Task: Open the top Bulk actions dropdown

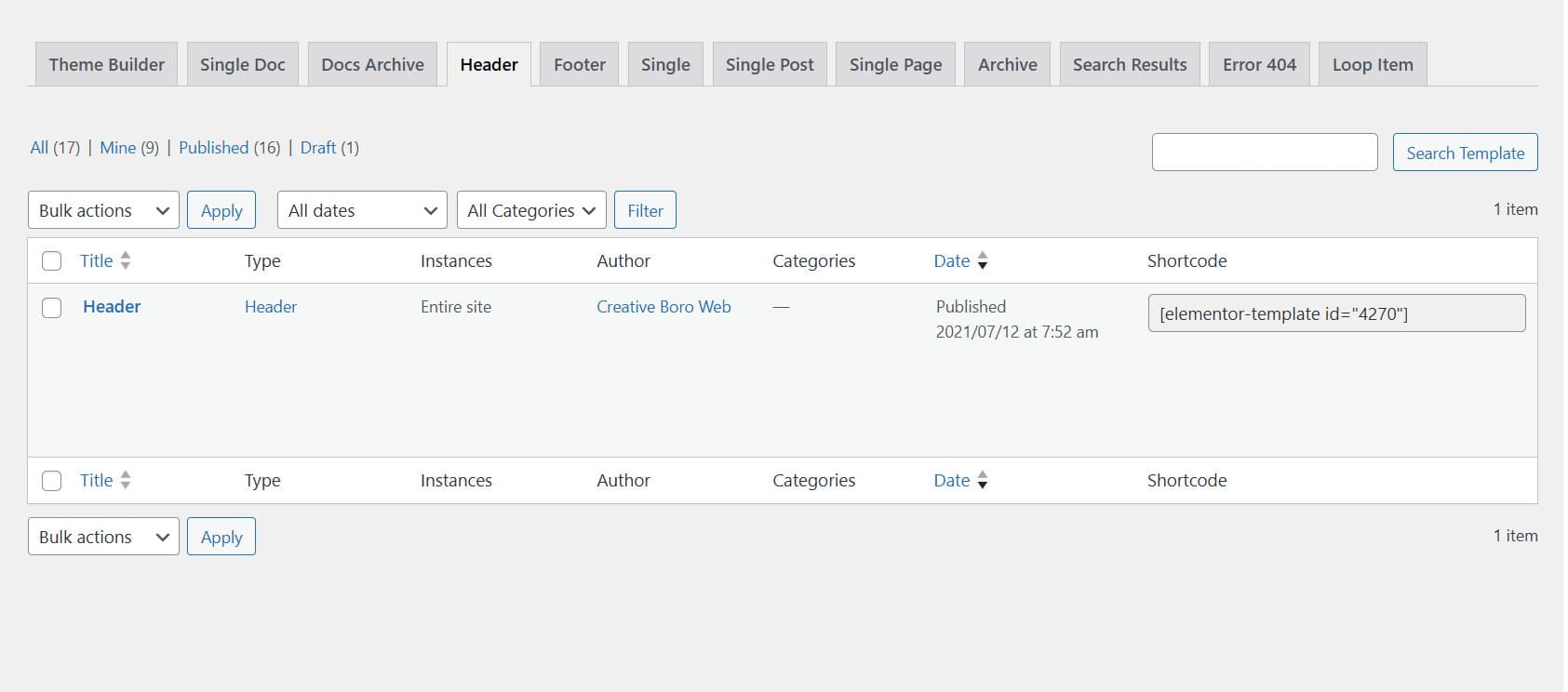Action: point(103,210)
